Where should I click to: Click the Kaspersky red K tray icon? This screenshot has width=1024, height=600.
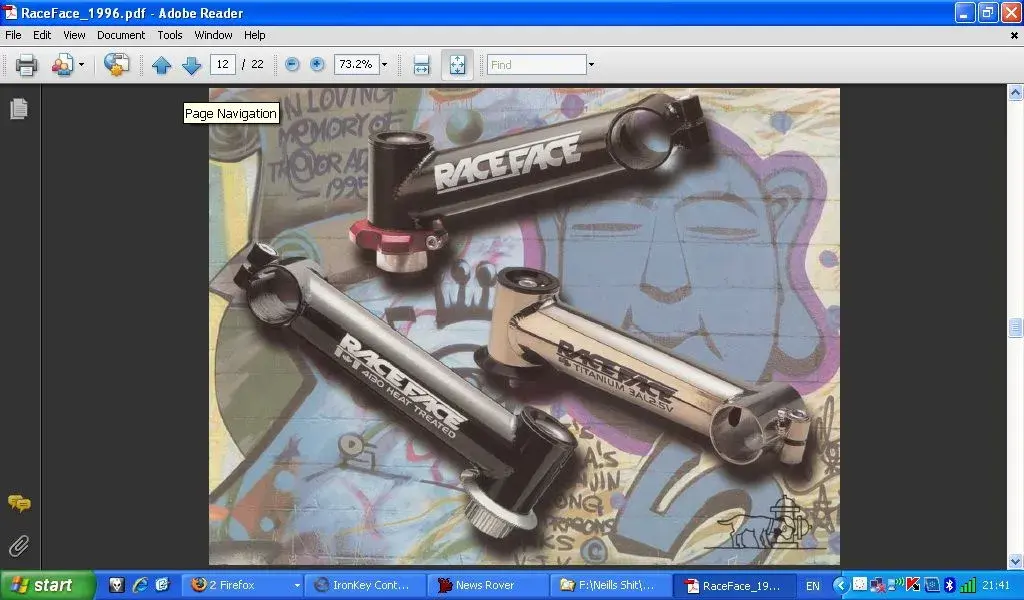click(912, 585)
